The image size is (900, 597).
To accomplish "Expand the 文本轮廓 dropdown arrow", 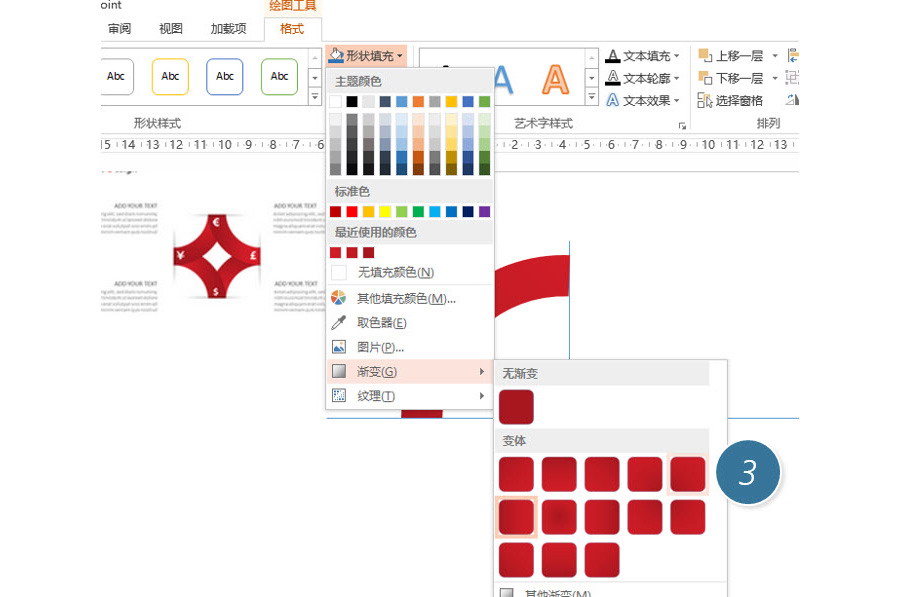I will [677, 78].
